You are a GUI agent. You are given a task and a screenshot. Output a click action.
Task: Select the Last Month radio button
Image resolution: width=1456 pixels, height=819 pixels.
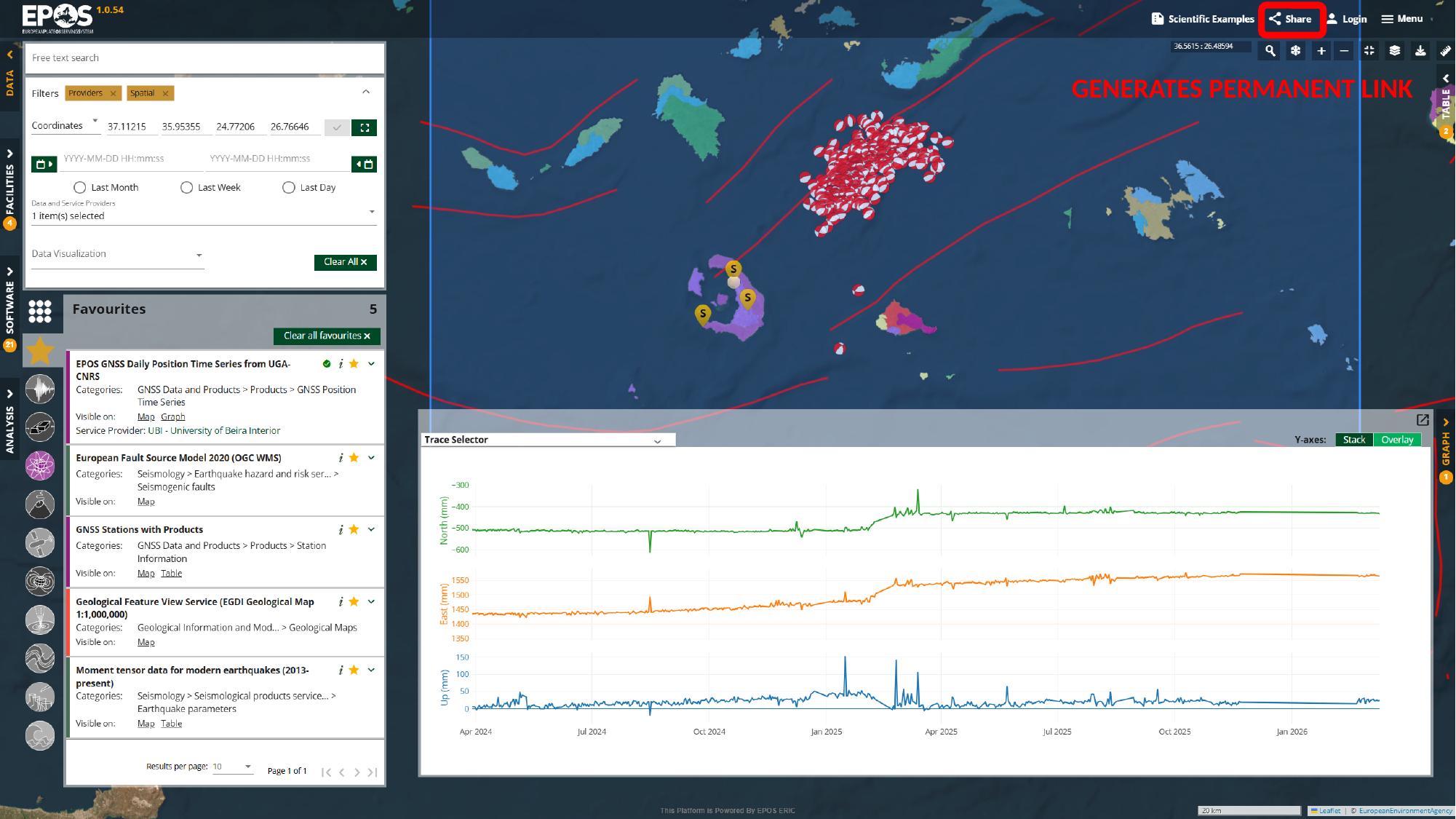(80, 188)
